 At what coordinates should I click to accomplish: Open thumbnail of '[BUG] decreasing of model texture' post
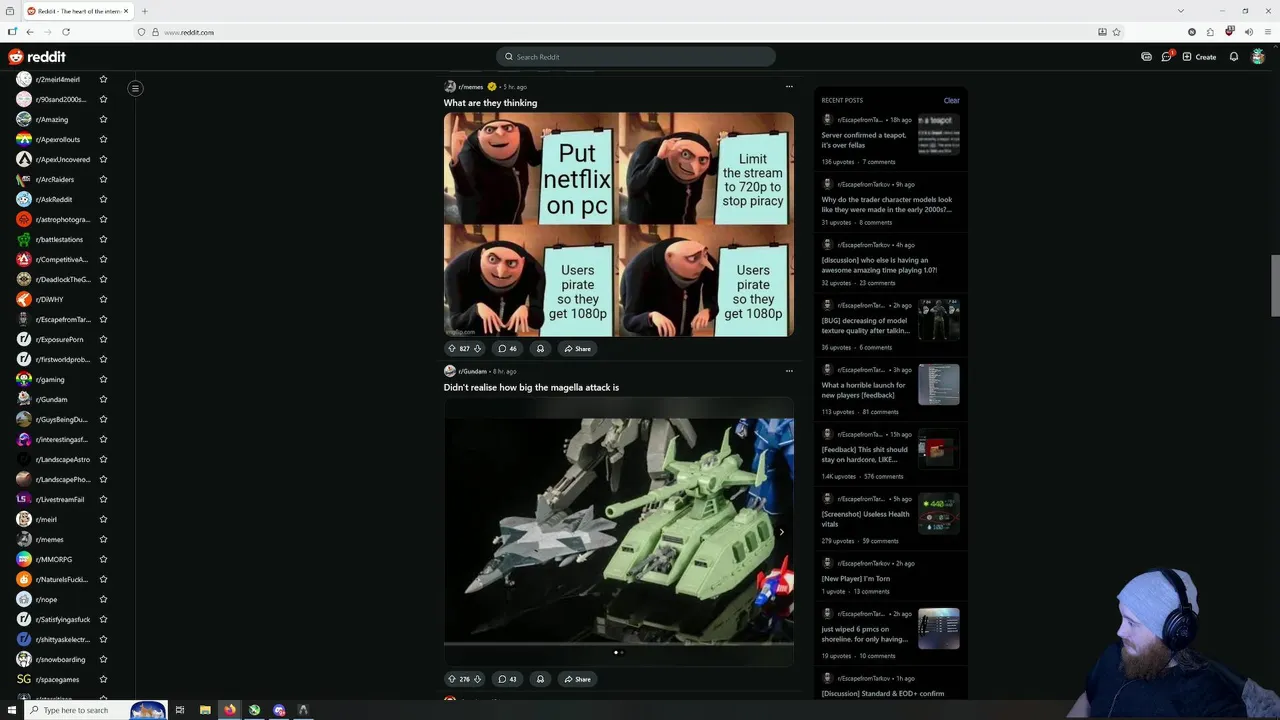pyautogui.click(x=939, y=320)
